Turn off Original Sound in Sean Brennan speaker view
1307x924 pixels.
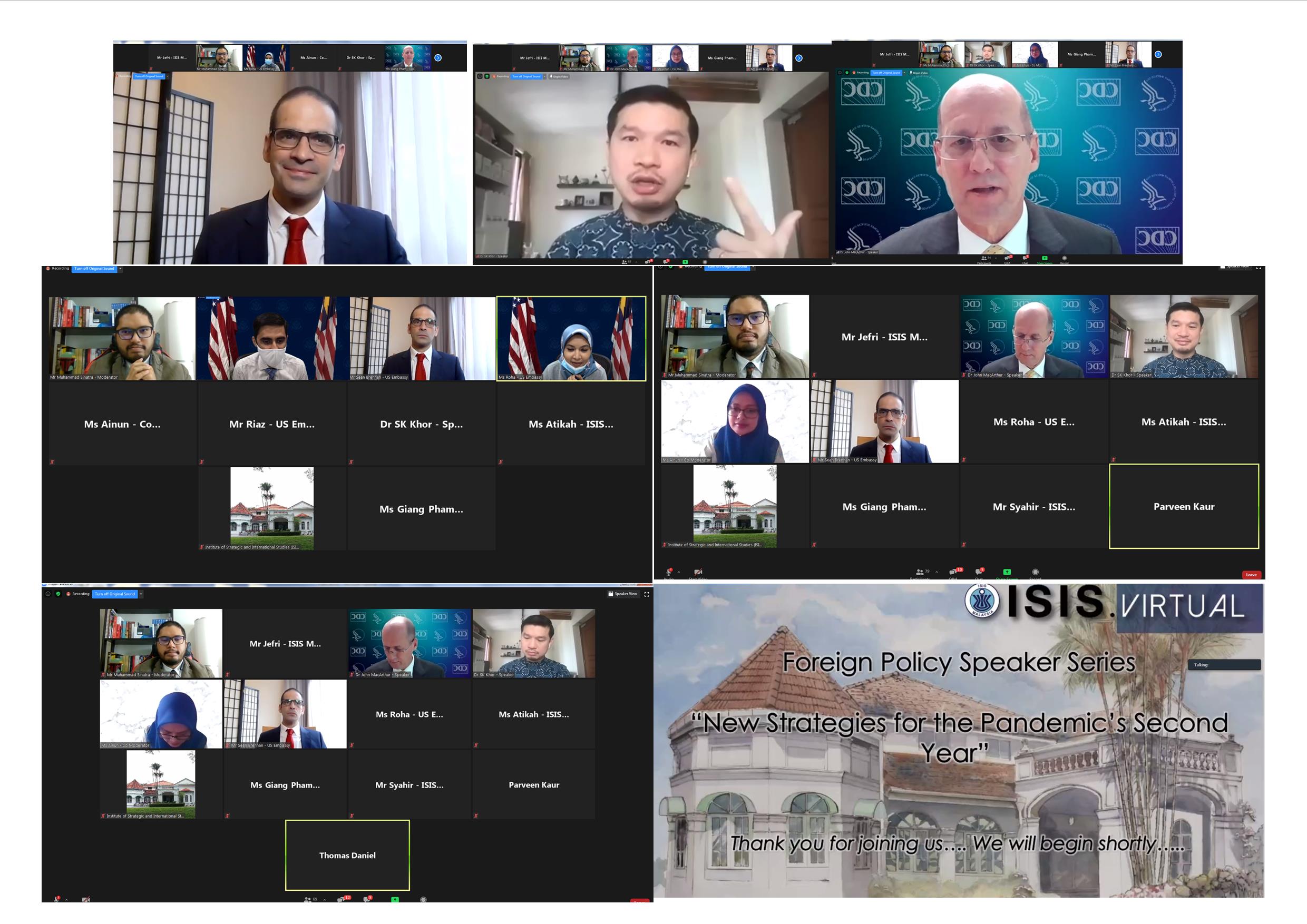point(149,76)
